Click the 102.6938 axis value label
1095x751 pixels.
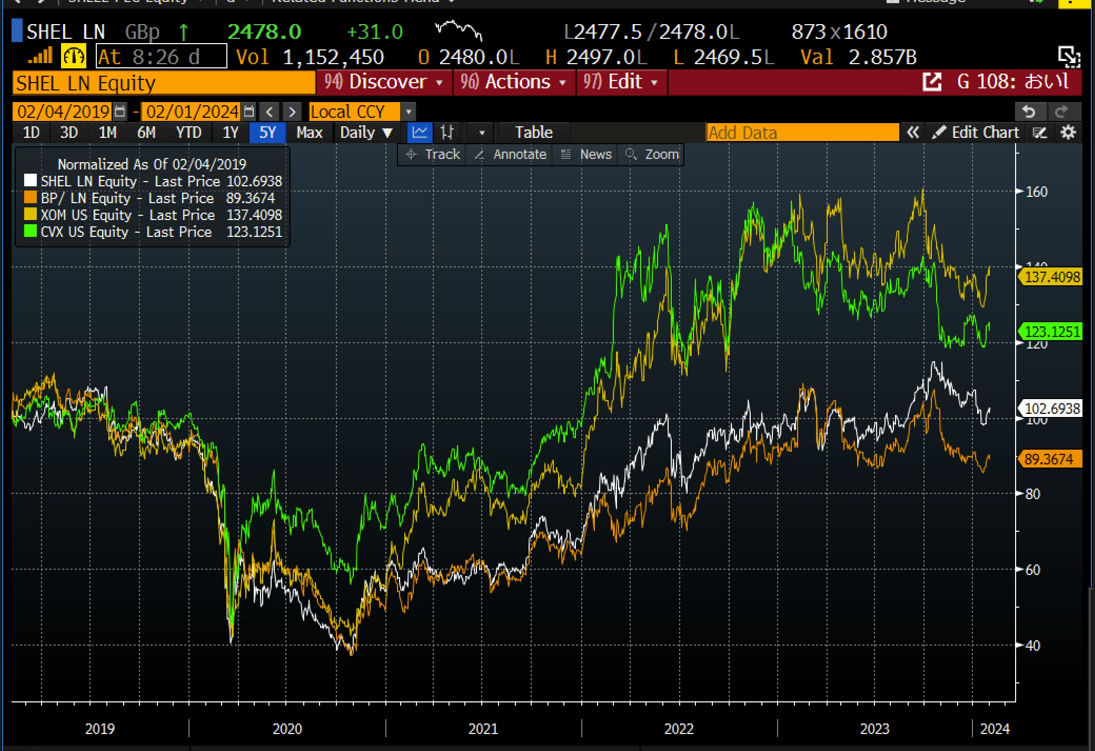(x=1052, y=408)
